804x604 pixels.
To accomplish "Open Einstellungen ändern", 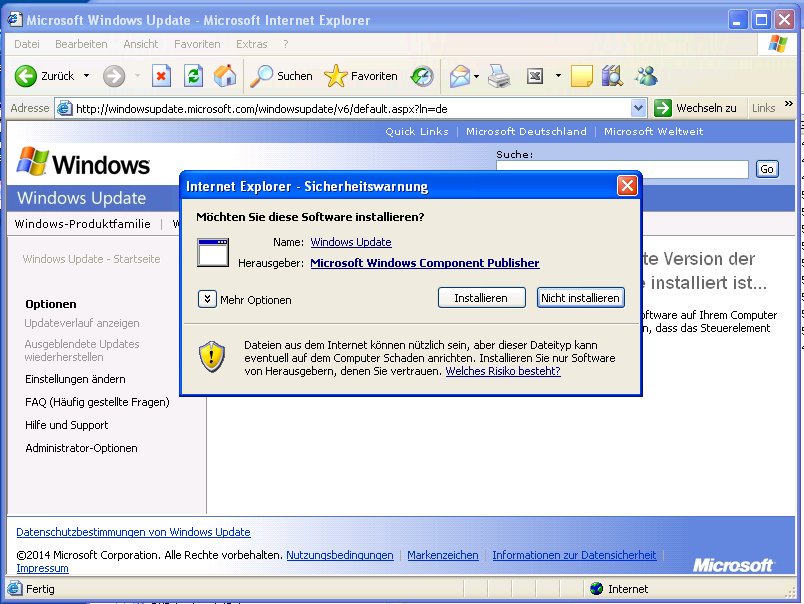I will pyautogui.click(x=75, y=379).
